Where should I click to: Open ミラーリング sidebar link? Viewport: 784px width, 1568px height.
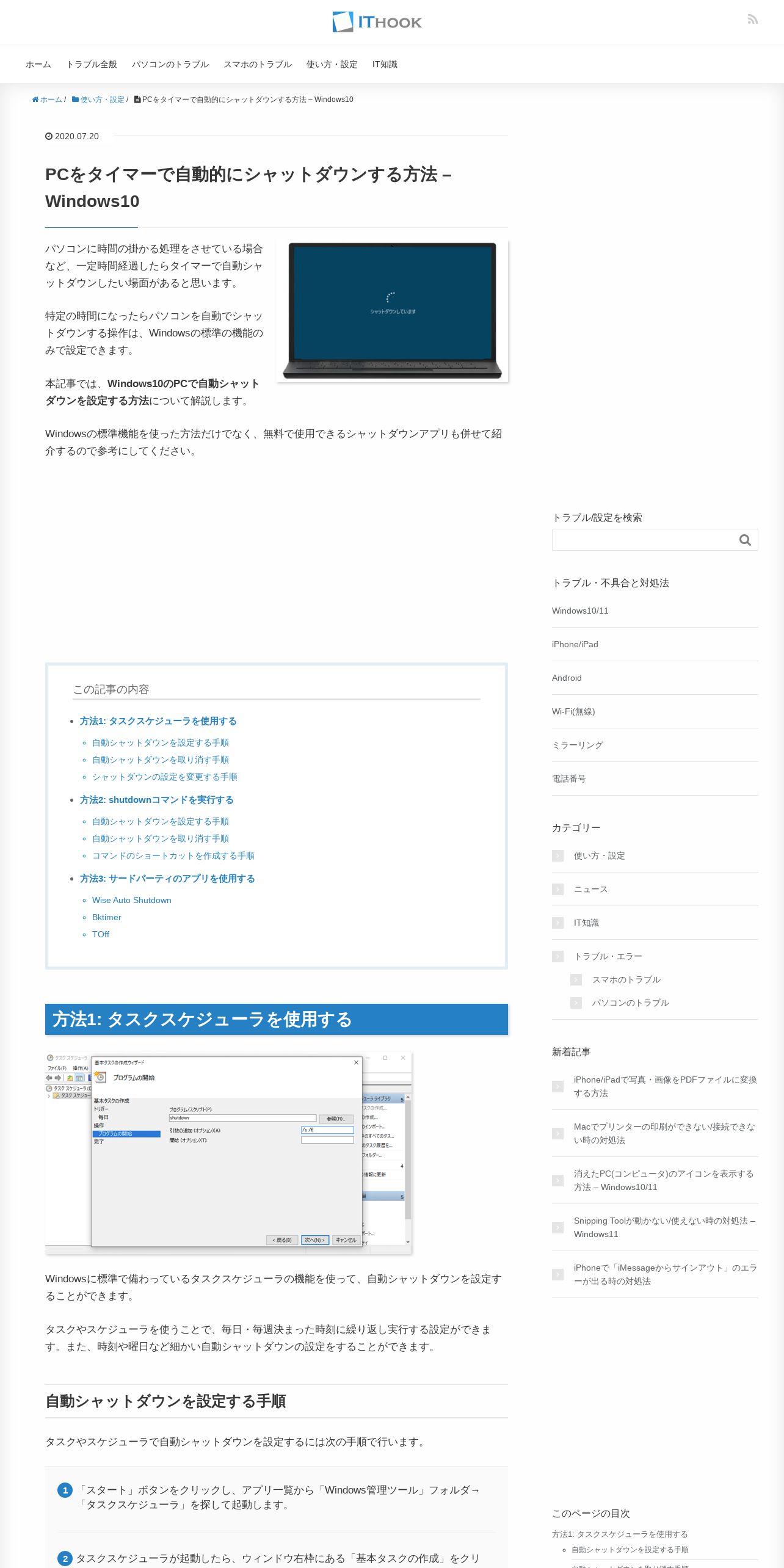pos(578,745)
